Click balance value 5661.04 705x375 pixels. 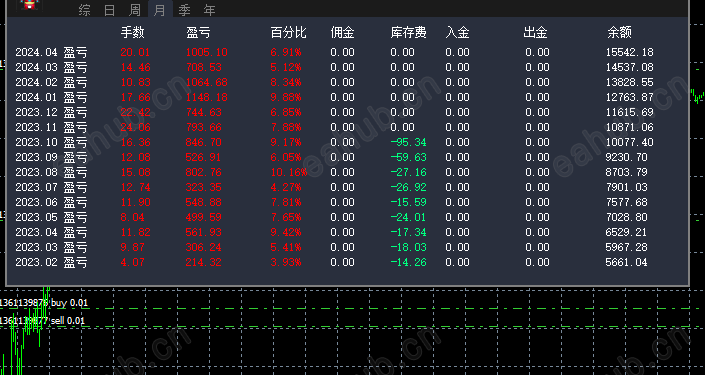(x=626, y=262)
